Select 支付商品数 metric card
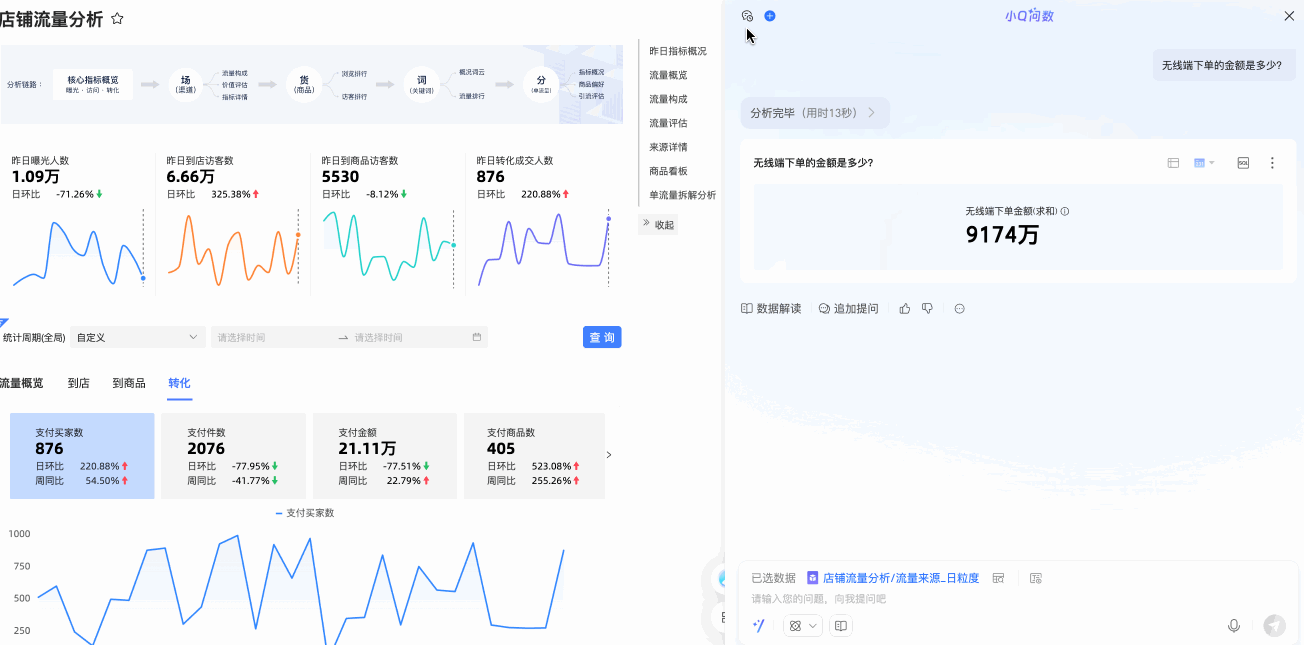 [534, 456]
